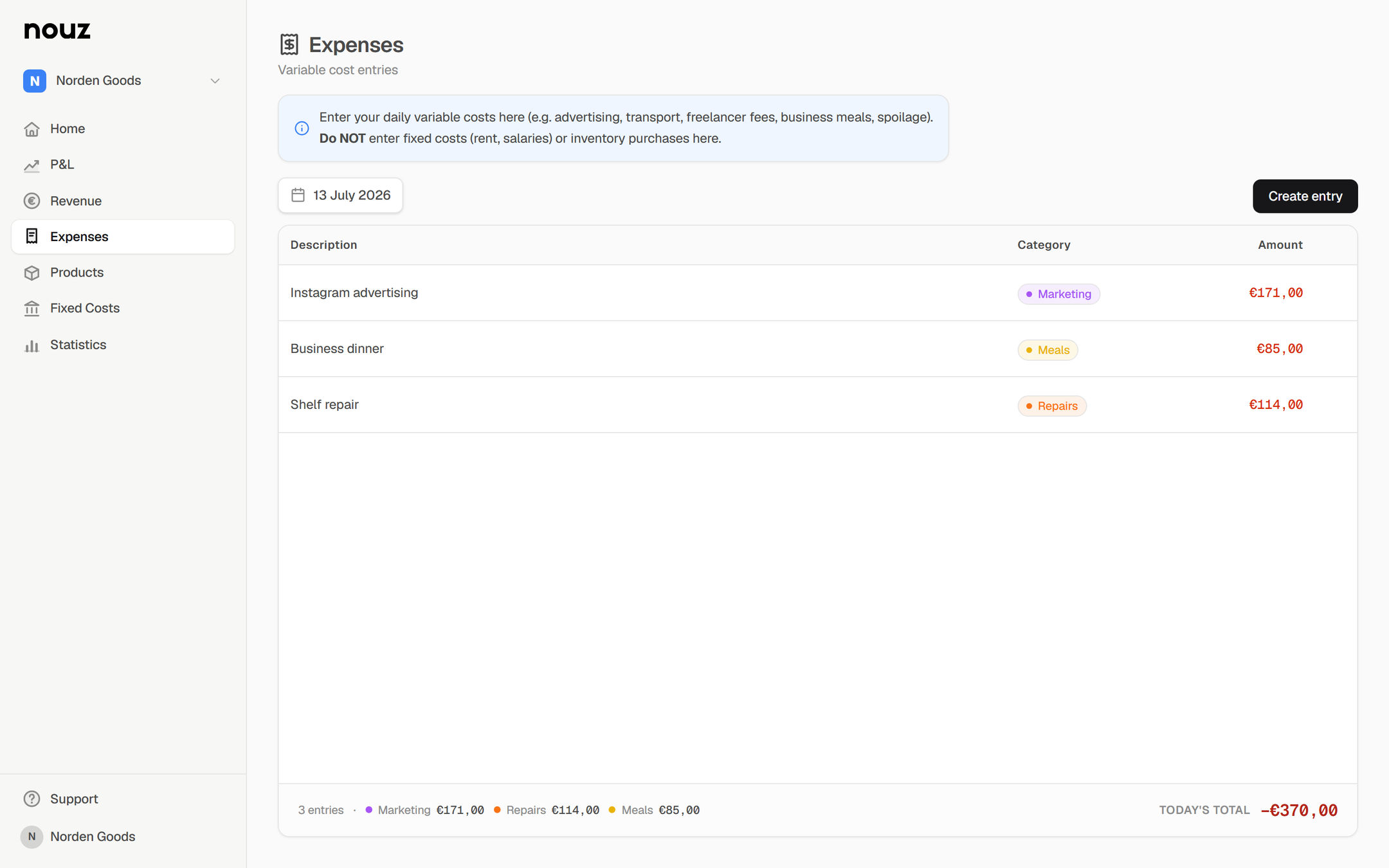The height and width of the screenshot is (868, 1389).
Task: Open the 13 July 2026 date picker
Action: tap(340, 195)
